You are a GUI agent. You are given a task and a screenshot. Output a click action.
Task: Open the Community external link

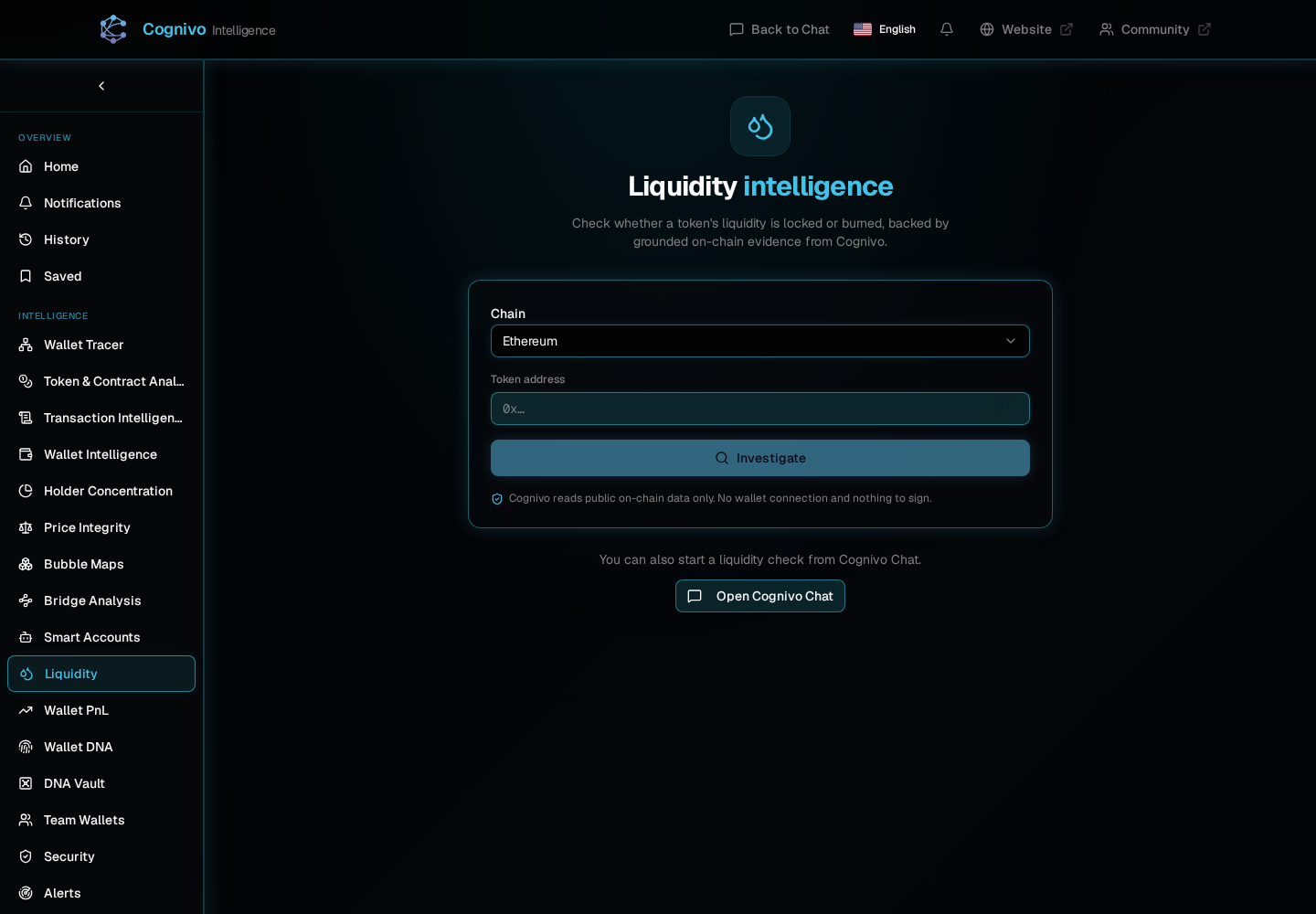pos(1155,29)
